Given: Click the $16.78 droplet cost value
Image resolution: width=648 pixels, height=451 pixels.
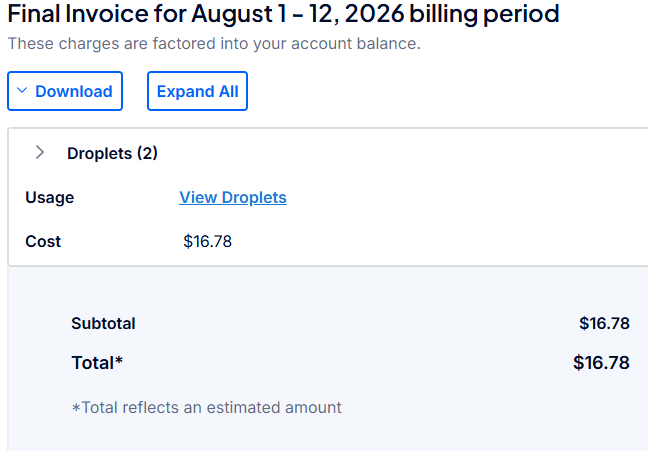Looking at the screenshot, I should (x=207, y=241).
